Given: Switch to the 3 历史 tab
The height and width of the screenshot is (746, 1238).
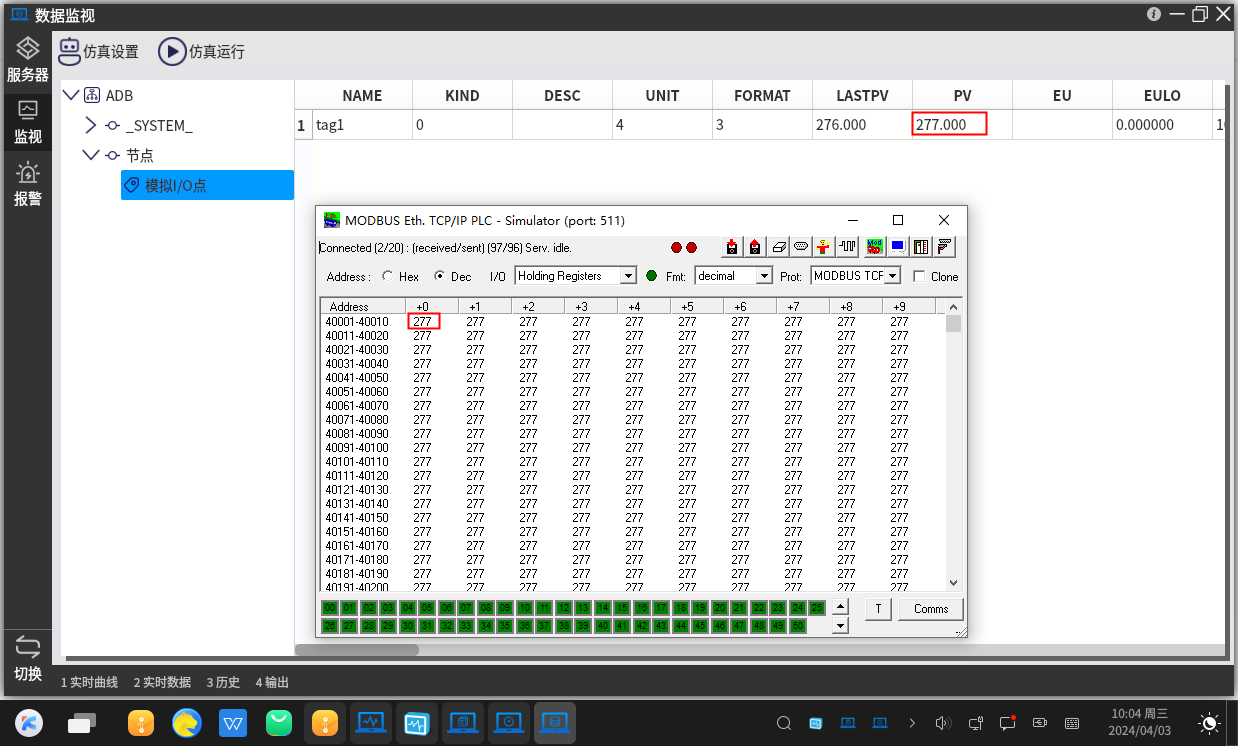Looking at the screenshot, I should 223,682.
